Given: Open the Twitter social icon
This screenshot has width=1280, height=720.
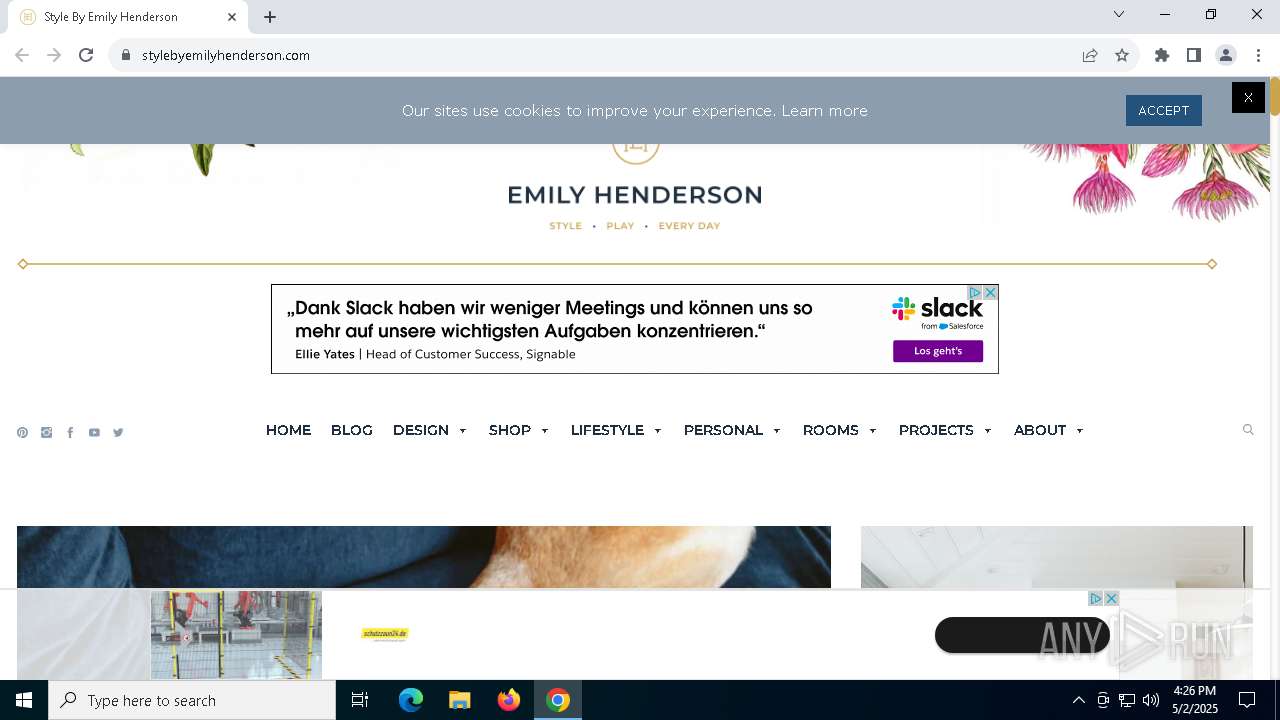Looking at the screenshot, I should click(118, 433).
